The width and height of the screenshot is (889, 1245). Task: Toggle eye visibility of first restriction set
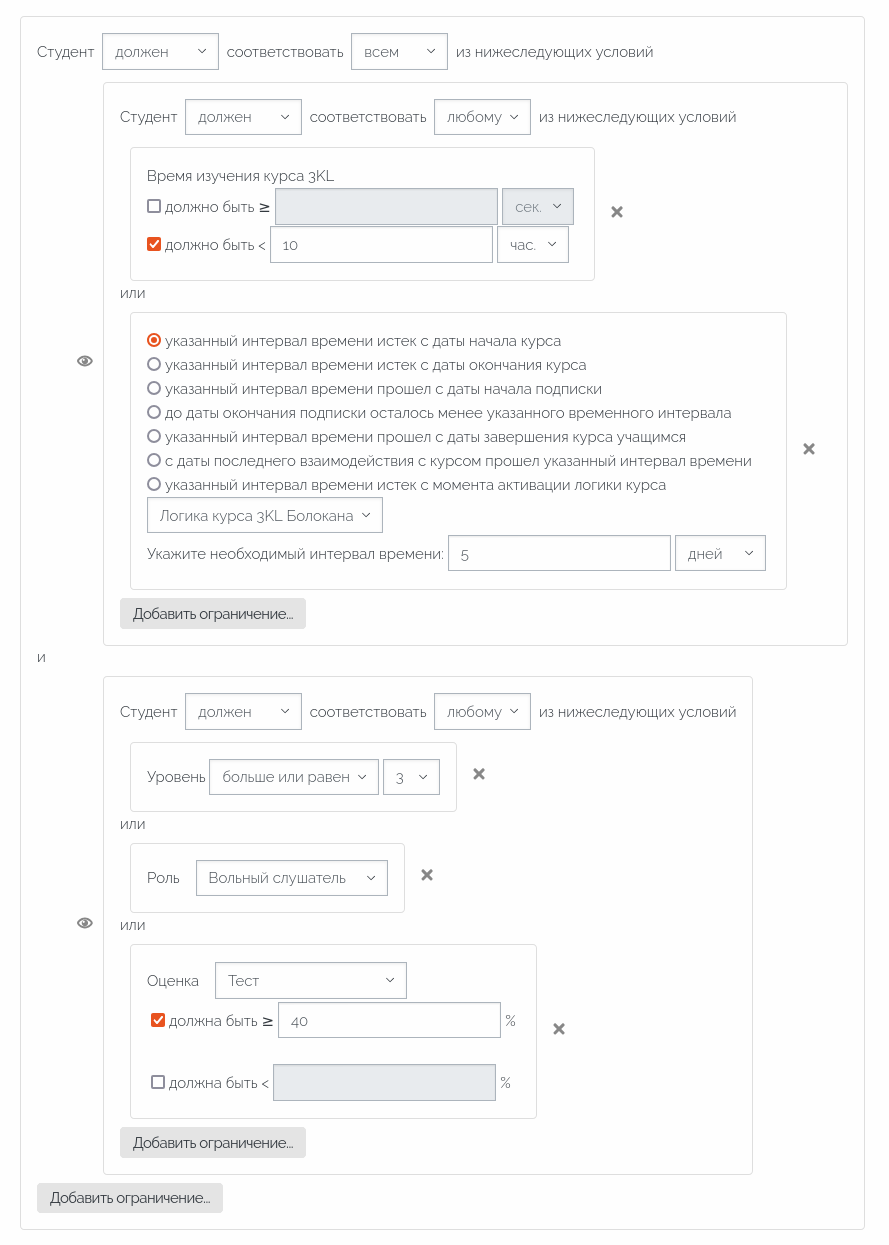[x=85, y=361]
